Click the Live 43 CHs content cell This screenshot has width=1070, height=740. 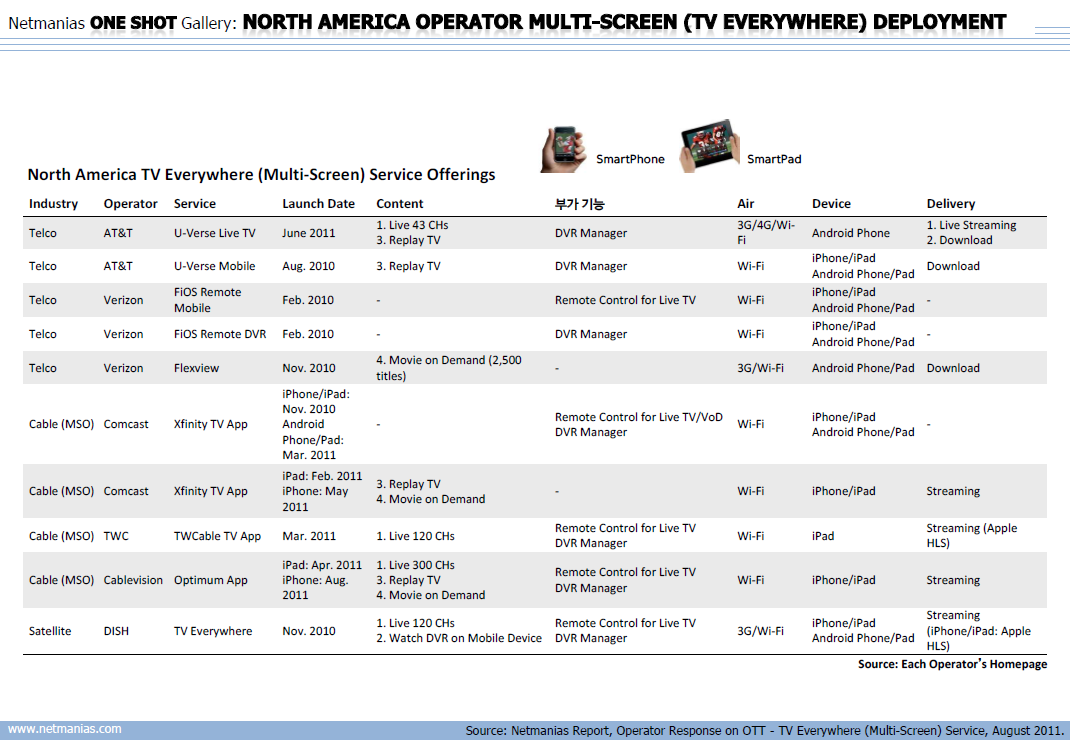tap(412, 225)
